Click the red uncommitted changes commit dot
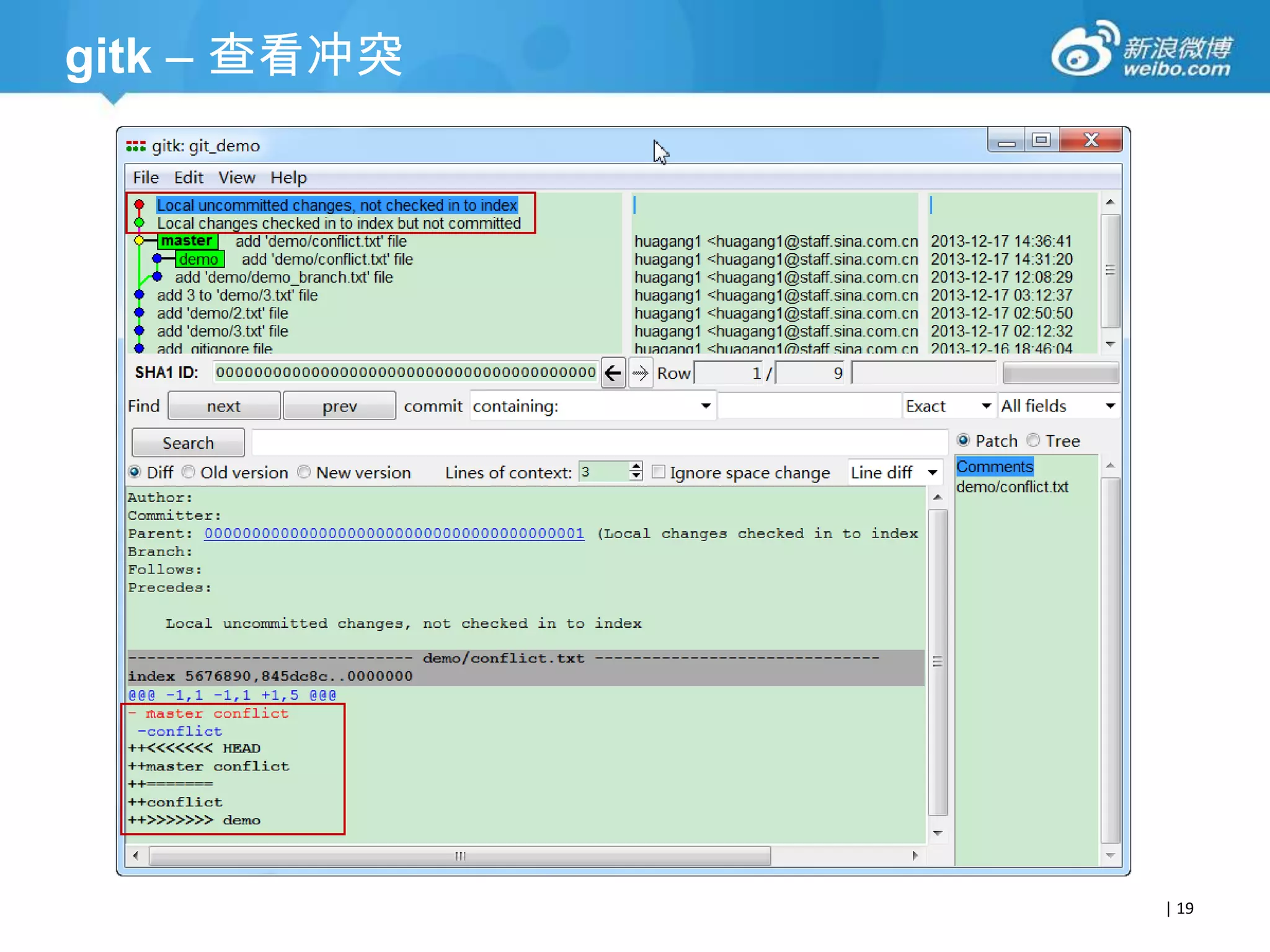 pos(140,205)
